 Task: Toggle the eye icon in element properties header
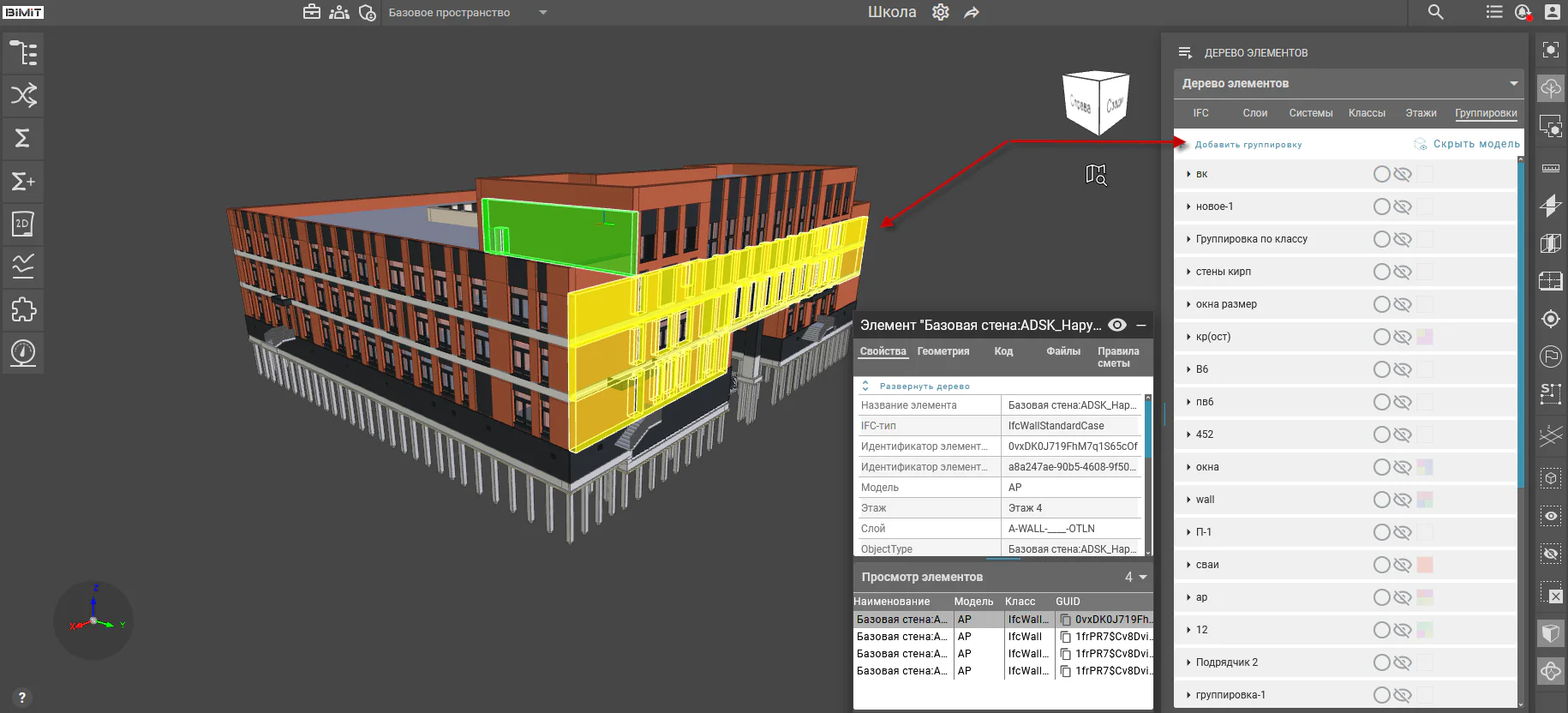[1117, 325]
